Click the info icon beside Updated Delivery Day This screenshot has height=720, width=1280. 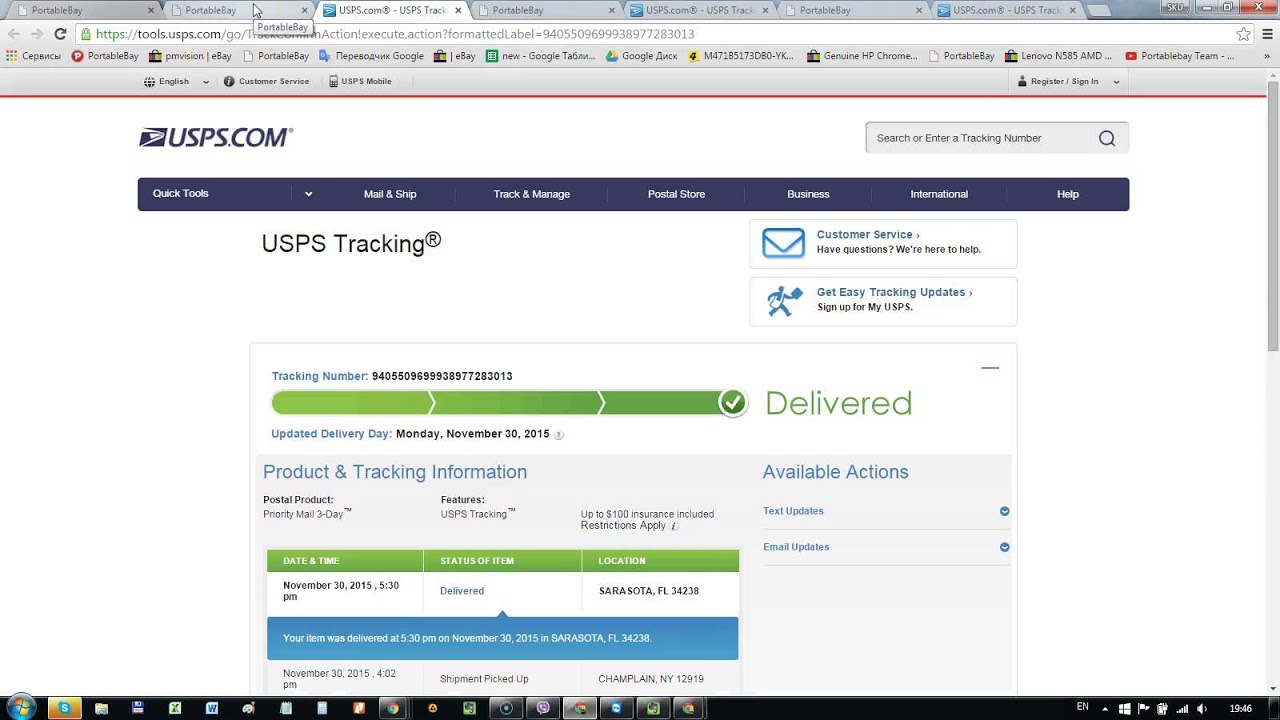click(559, 435)
